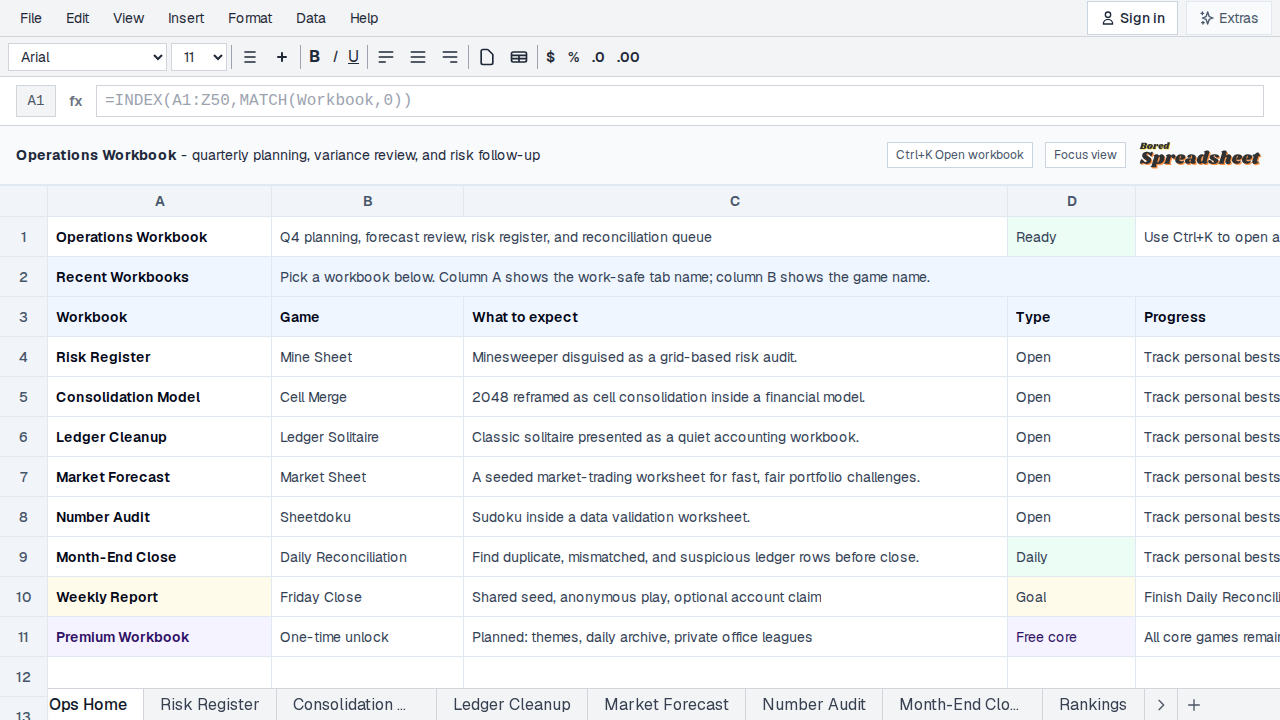Select the Number Audit cell
The height and width of the screenshot is (720, 1280).
pos(160,517)
